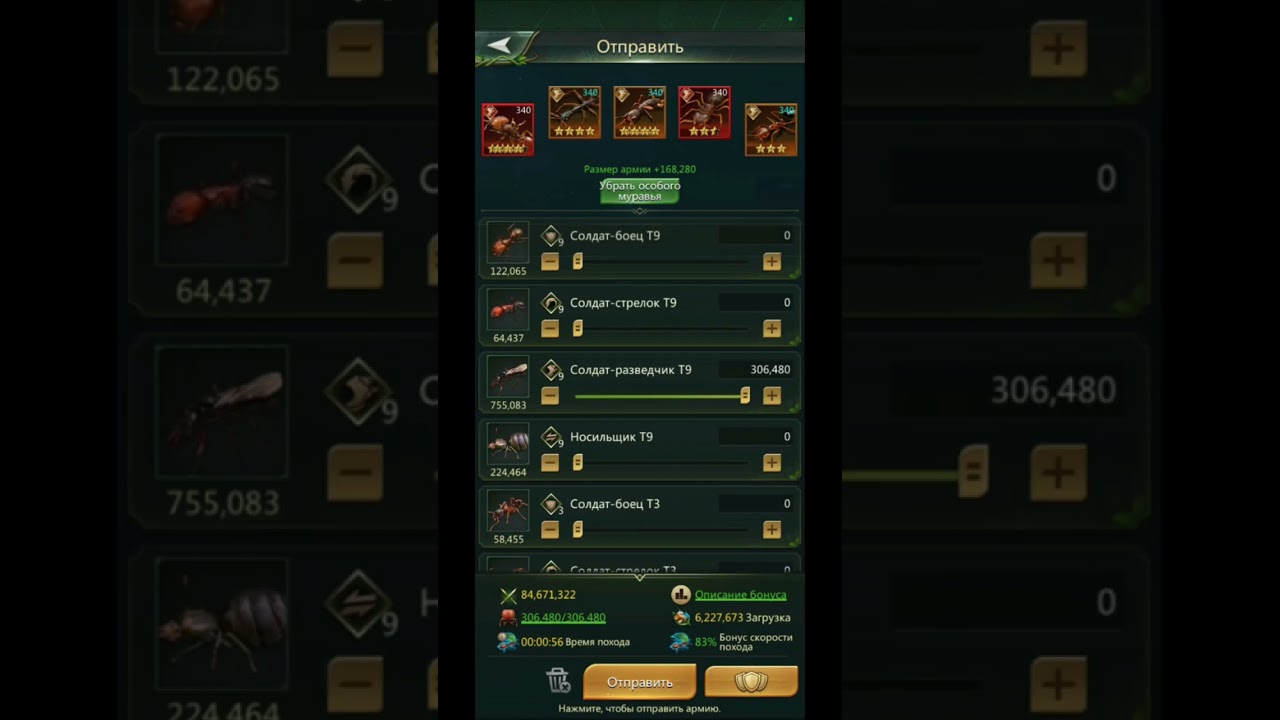Click the Солдат-разведчик T9 slider handle

pos(745,395)
